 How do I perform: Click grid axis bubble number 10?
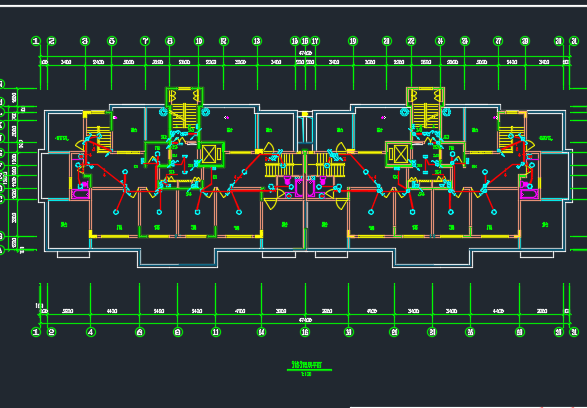click(198, 41)
